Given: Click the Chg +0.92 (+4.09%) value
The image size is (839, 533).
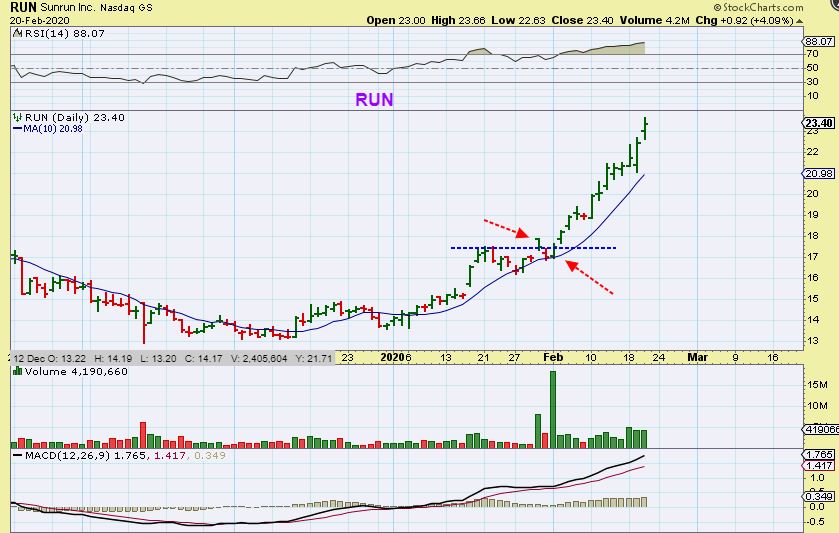Looking at the screenshot, I should 744,20.
